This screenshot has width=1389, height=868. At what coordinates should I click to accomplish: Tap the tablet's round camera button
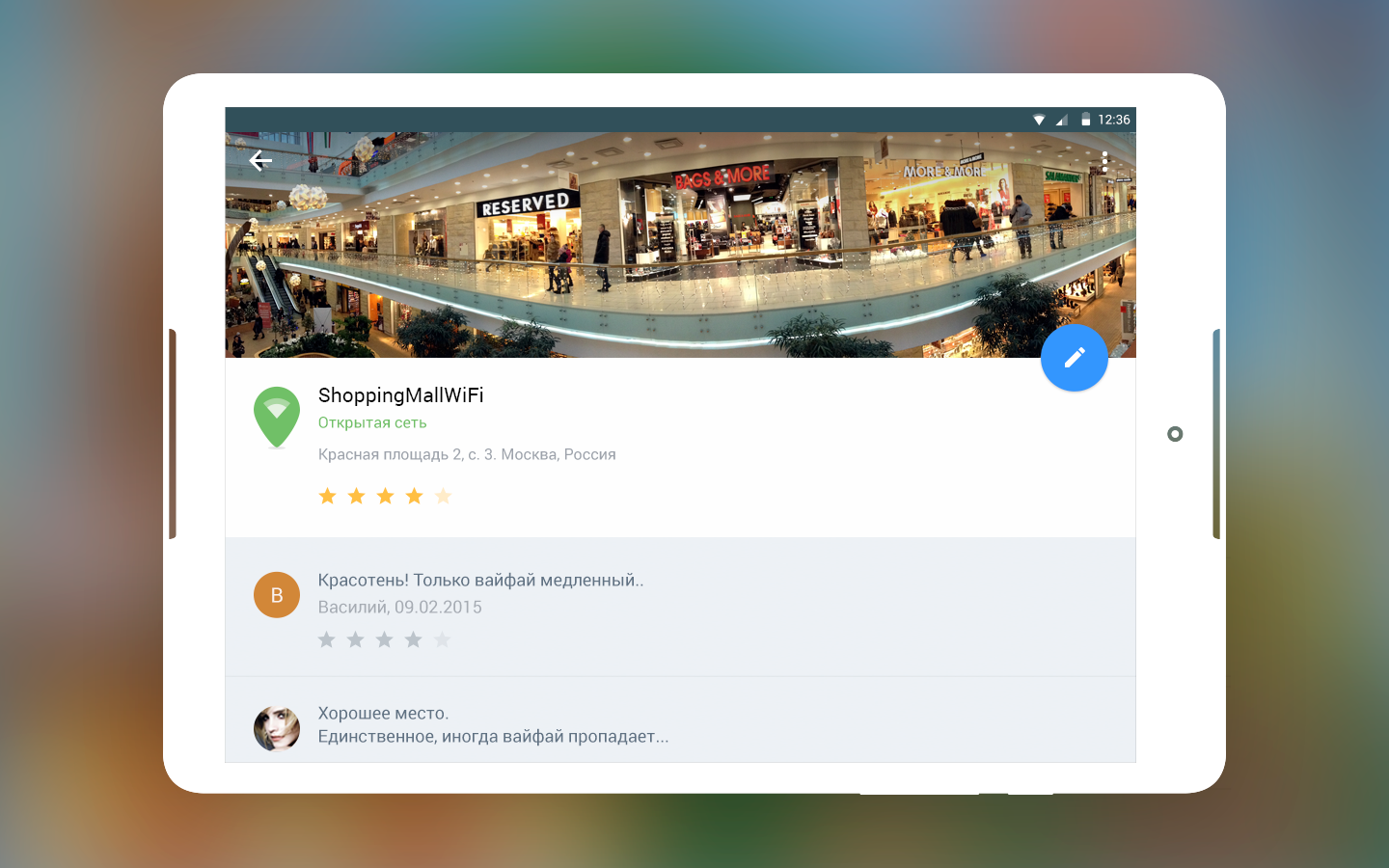click(1175, 434)
